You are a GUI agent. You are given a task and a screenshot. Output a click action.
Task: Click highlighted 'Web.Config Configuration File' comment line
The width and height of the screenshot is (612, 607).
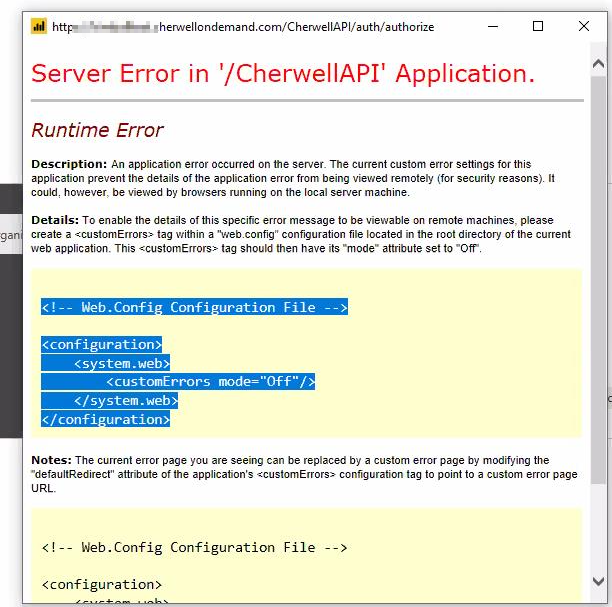point(194,307)
